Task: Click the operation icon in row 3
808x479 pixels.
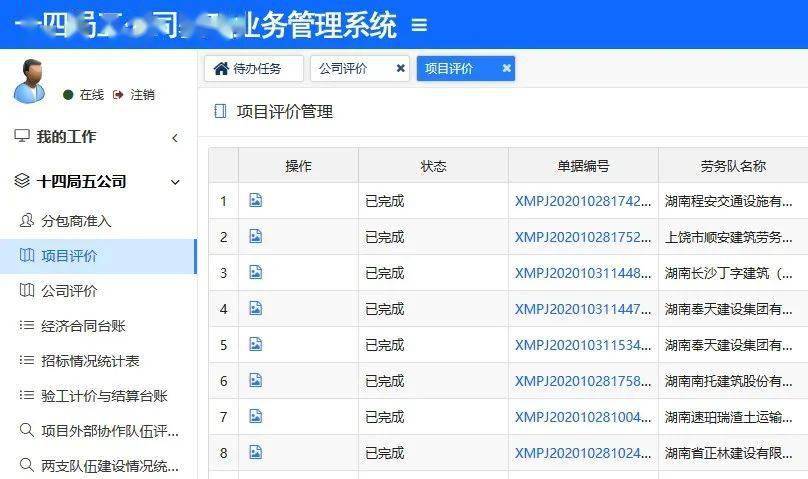Action: tap(255, 273)
